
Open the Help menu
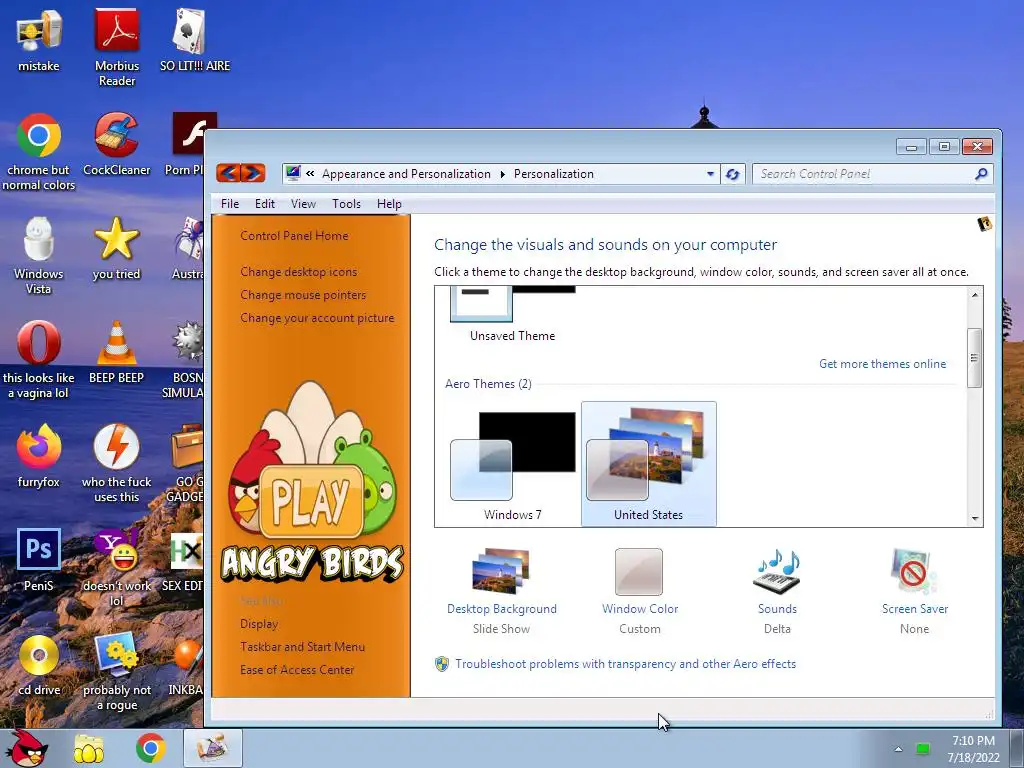coord(389,204)
